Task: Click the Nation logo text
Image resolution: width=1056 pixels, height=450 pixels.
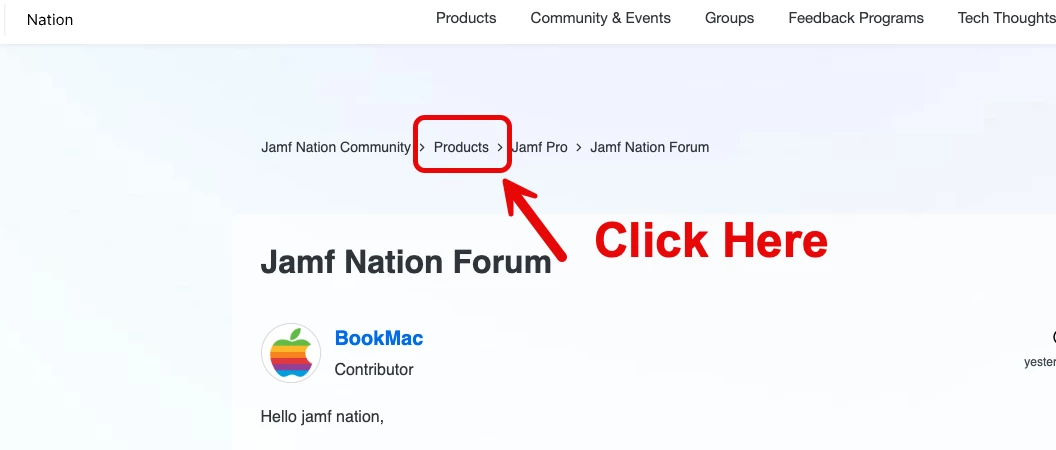Action: click(x=50, y=20)
